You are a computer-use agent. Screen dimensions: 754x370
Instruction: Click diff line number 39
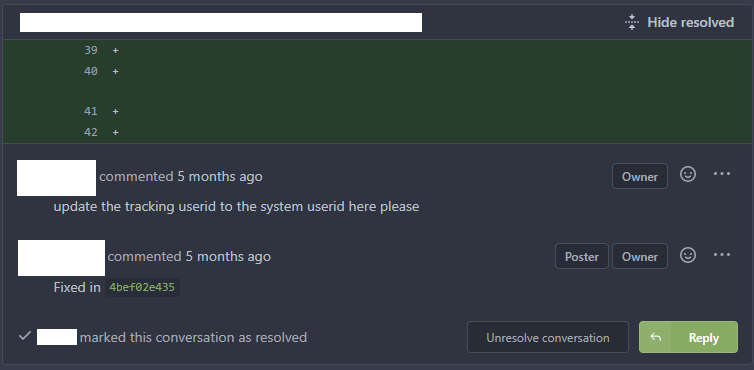[x=90, y=51]
